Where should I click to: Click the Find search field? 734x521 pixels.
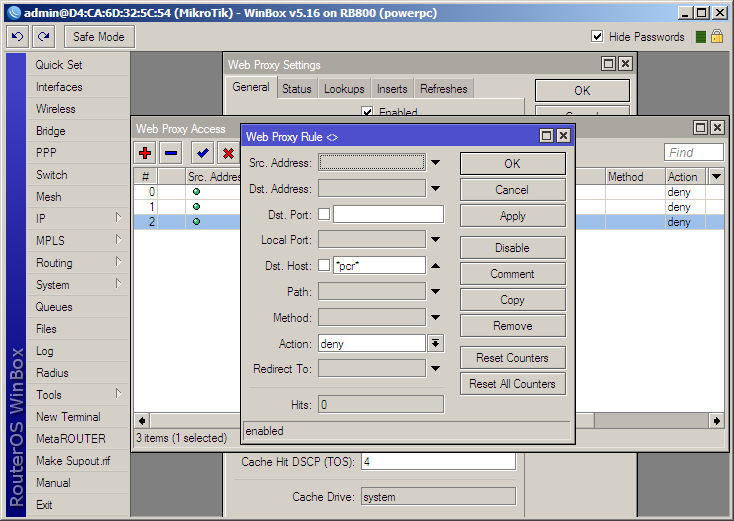pos(694,153)
